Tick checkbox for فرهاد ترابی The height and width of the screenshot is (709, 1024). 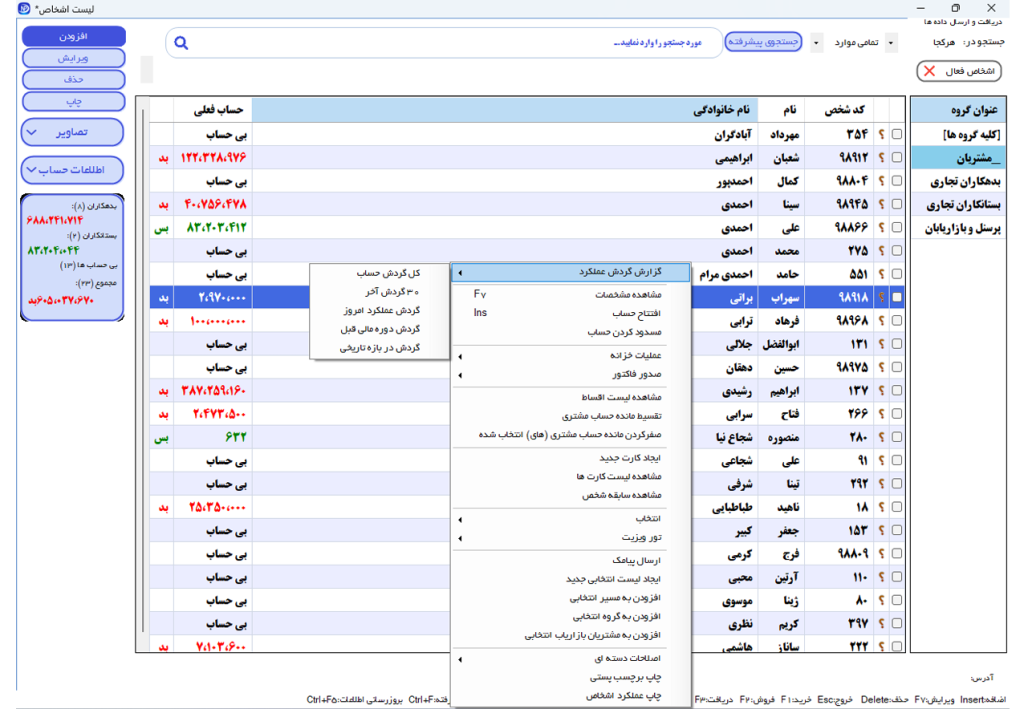pyautogui.click(x=897, y=321)
